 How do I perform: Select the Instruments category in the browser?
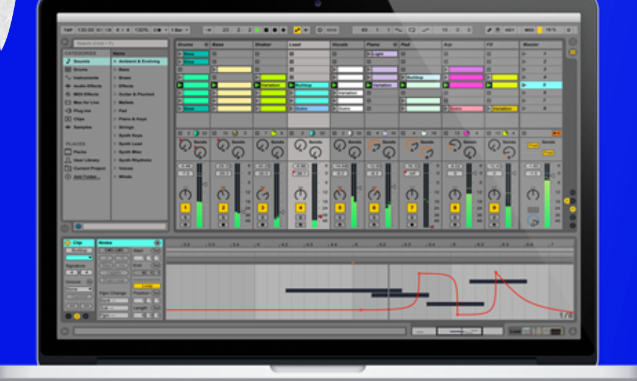pos(87,78)
